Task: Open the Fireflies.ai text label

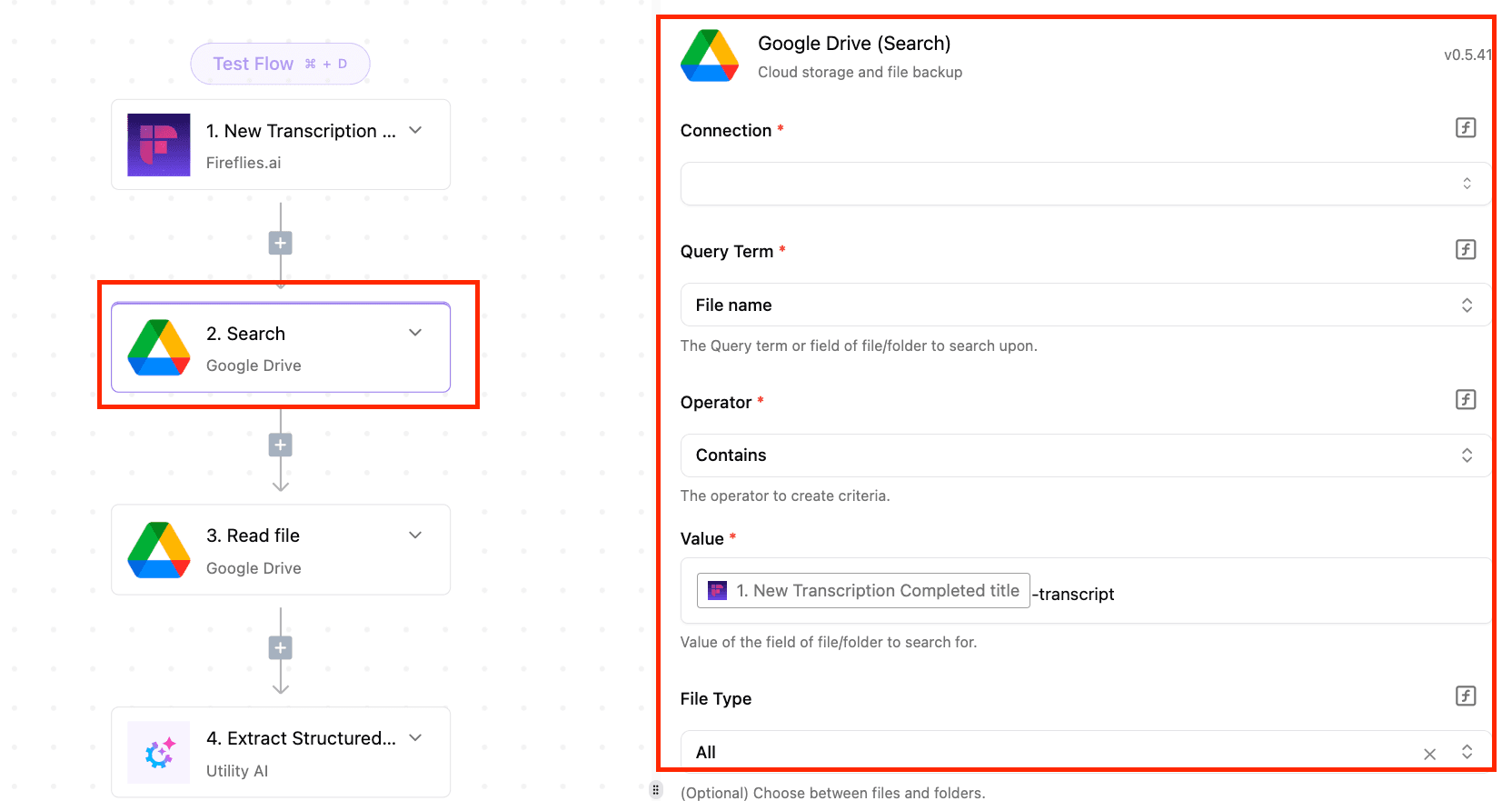Action: point(244,163)
